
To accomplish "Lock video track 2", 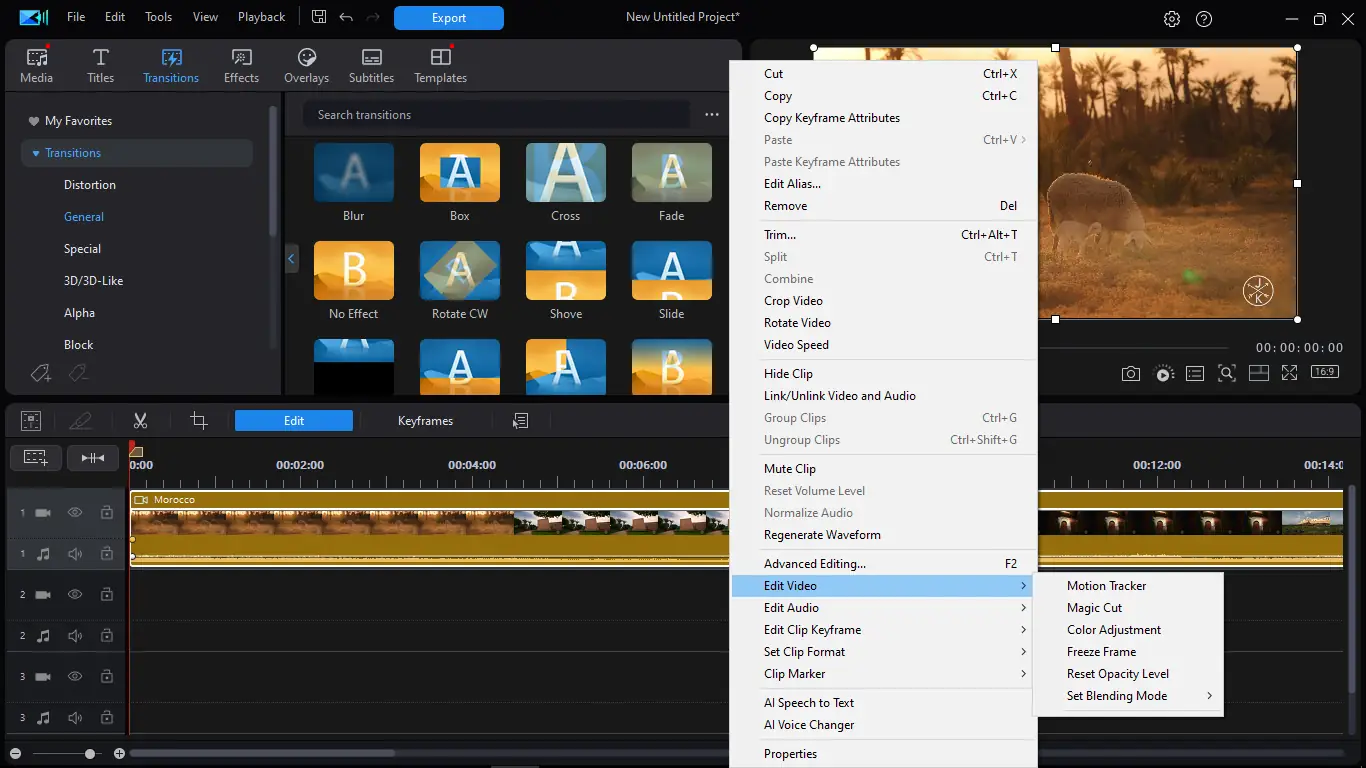I will click(106, 594).
